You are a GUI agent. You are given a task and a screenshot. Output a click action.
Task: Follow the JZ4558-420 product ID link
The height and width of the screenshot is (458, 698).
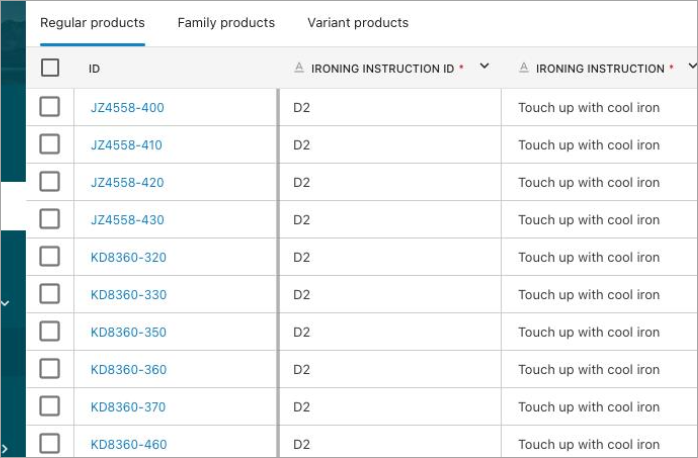(127, 182)
